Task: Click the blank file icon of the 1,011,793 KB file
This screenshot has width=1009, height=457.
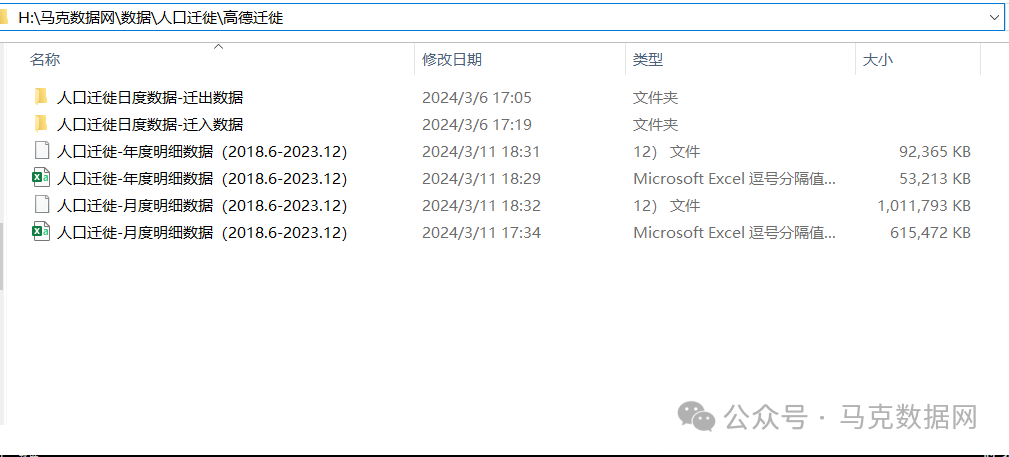Action: pos(41,205)
